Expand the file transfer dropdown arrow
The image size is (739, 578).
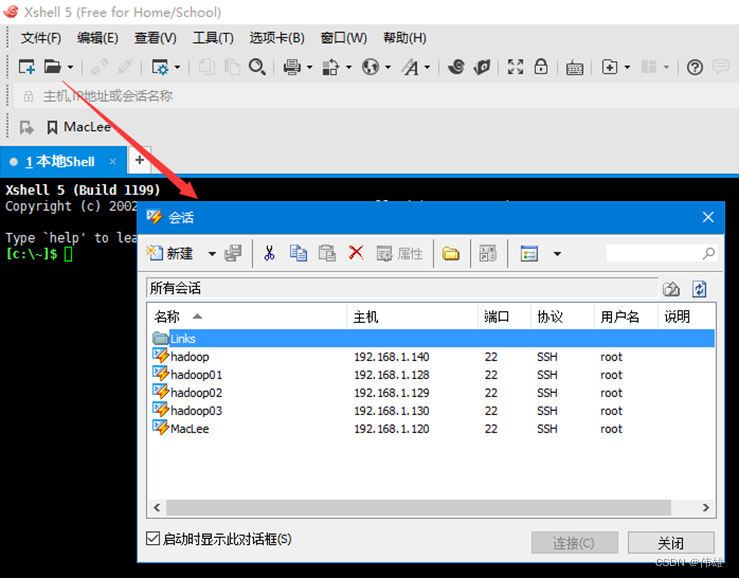[x=349, y=67]
